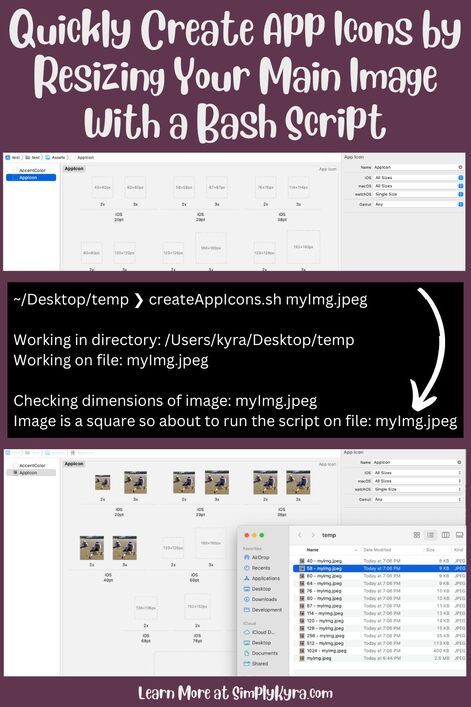Select AccentColor in top Xcode asset list
This screenshot has height=707, width=471.
[x=32, y=170]
